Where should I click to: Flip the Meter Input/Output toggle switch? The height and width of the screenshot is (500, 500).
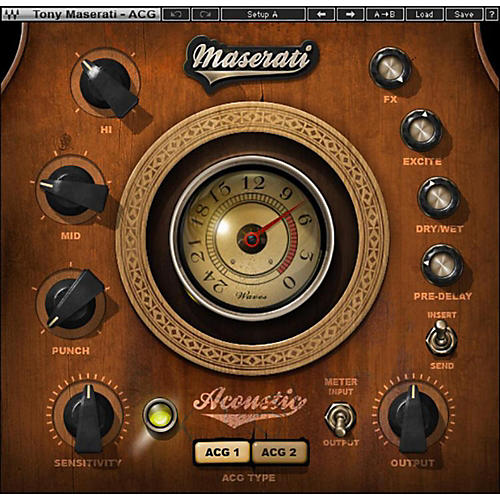340,418
